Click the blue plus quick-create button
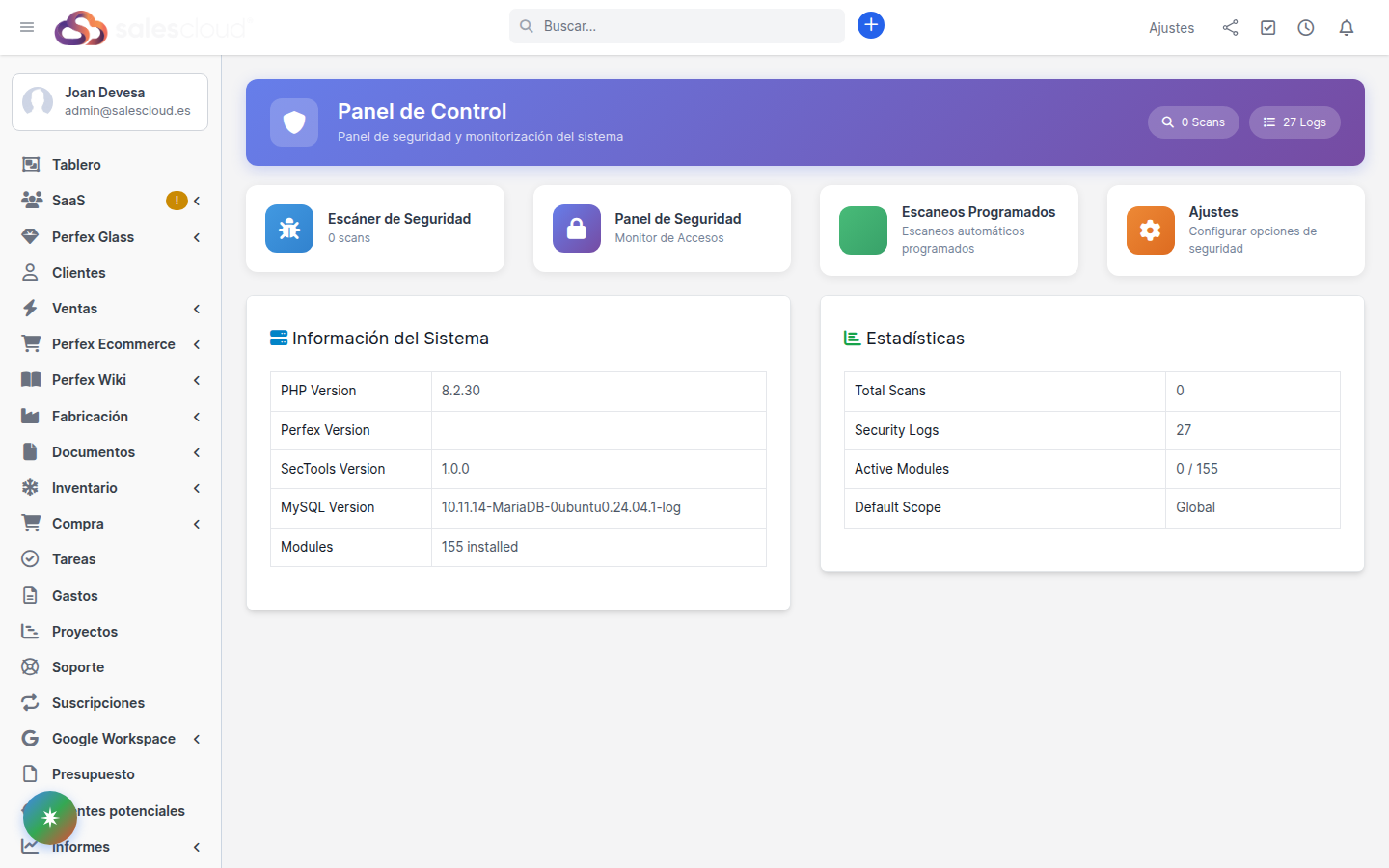Image resolution: width=1389 pixels, height=868 pixels. (x=870, y=25)
